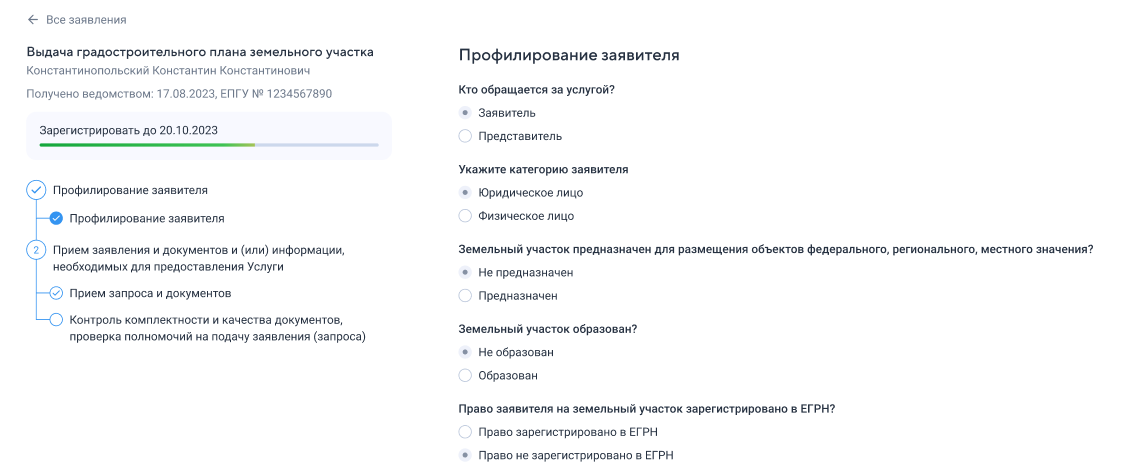Image resolution: width=1125 pixels, height=475 pixels.
Task: Select the Не предназначен radio option
Action: click(465, 273)
